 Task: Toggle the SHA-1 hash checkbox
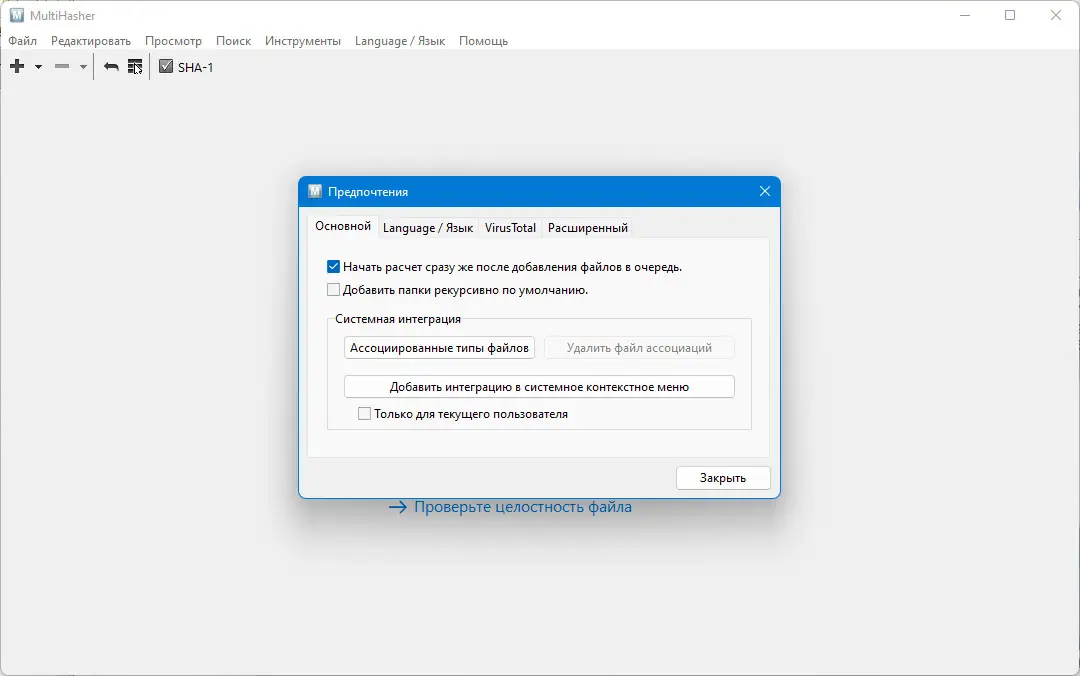166,67
